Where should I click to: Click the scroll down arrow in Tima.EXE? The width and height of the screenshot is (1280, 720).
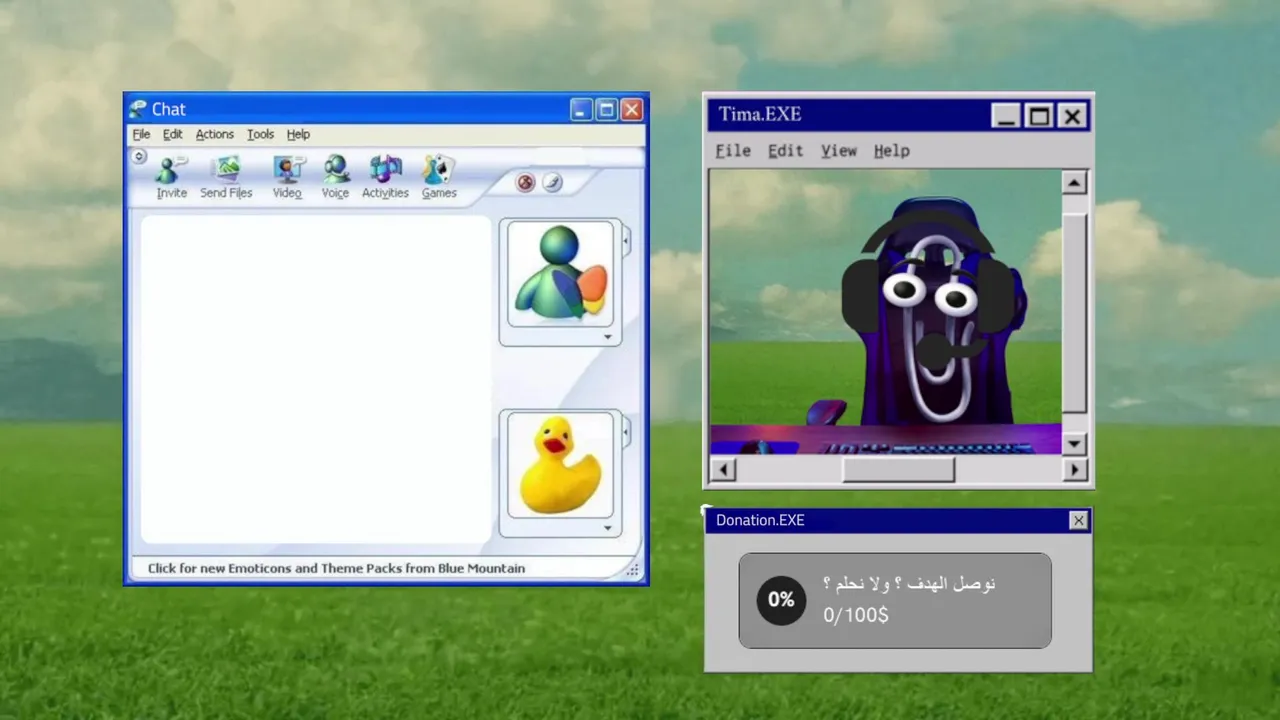[x=1074, y=443]
